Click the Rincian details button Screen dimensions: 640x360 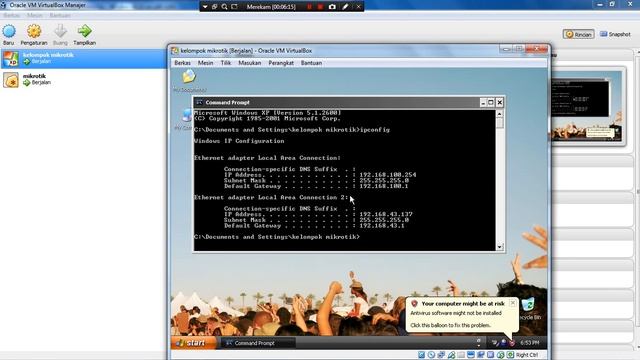[x=578, y=34]
